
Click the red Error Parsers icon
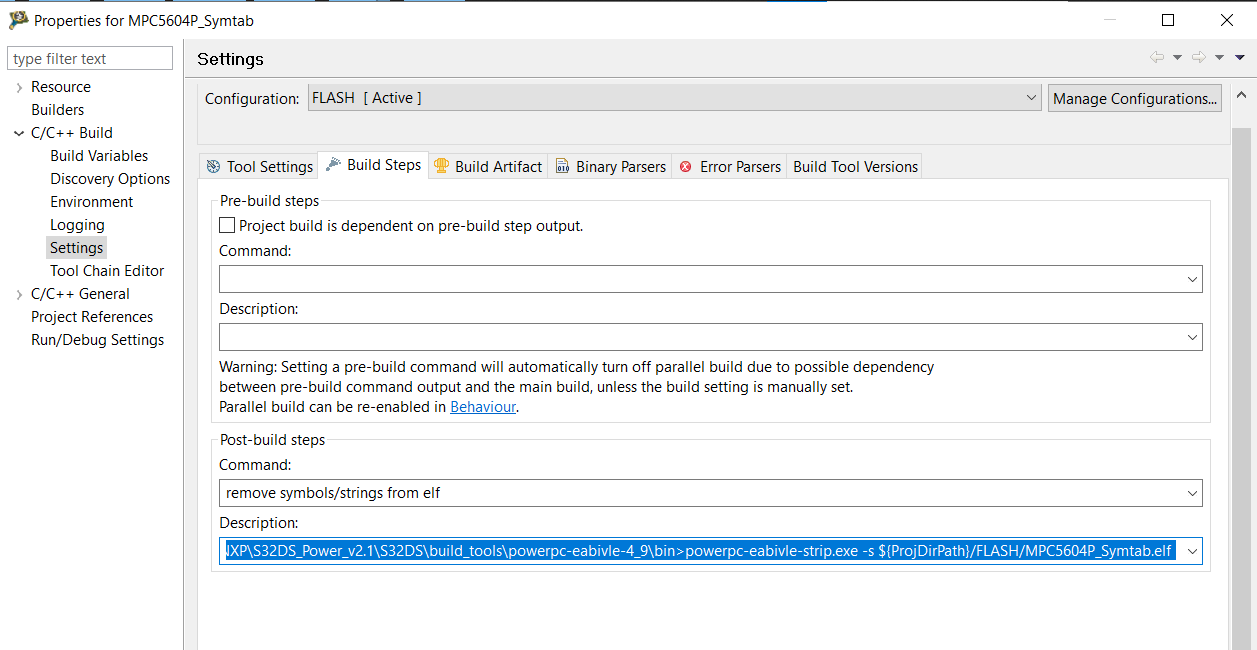[688, 166]
